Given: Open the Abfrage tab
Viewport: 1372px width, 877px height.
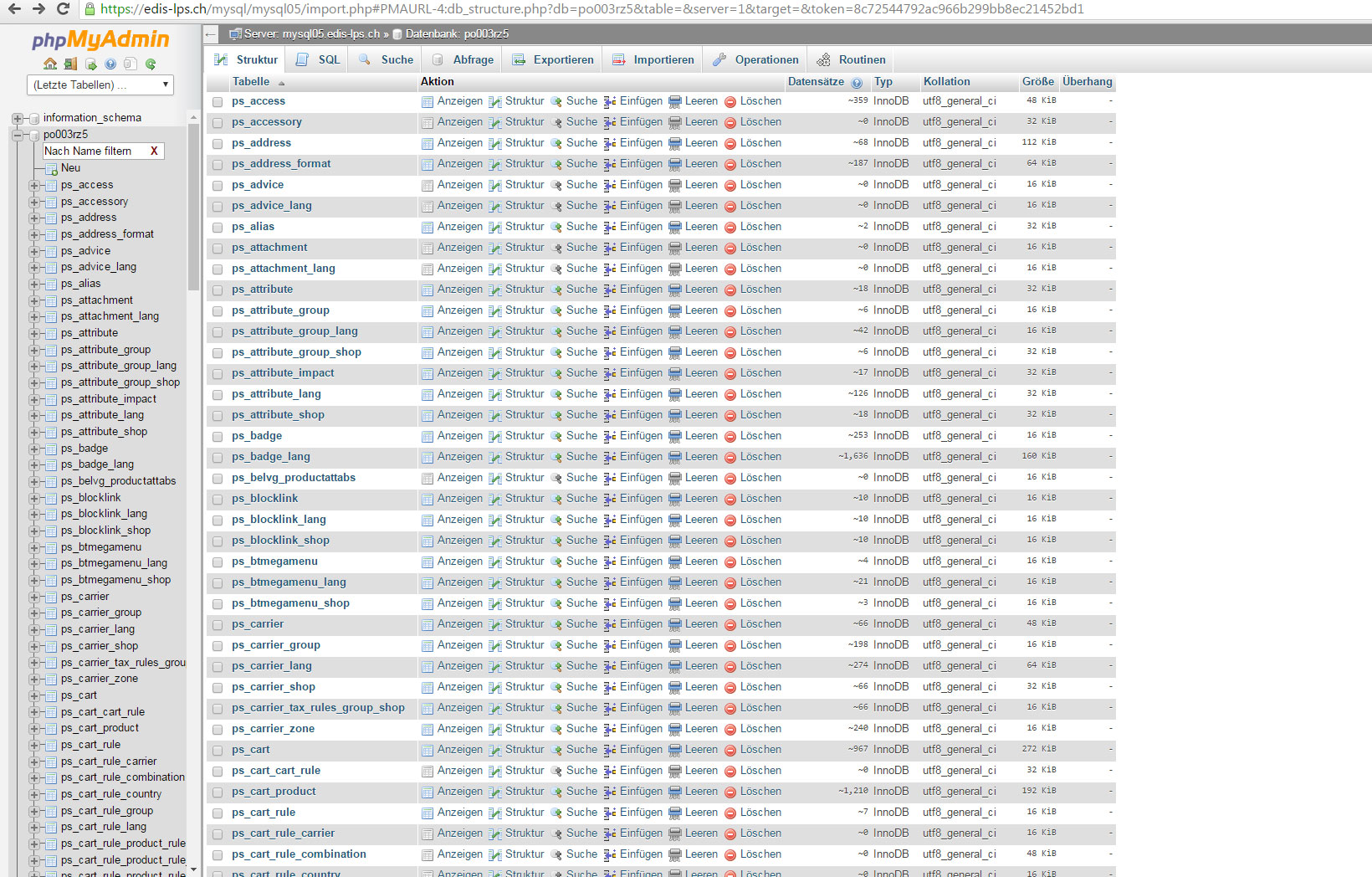Looking at the screenshot, I should pos(462,59).
